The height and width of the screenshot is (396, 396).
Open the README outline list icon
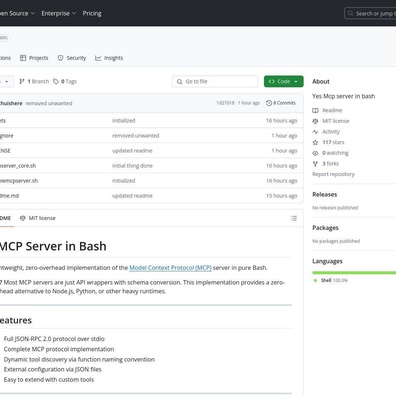click(294, 218)
